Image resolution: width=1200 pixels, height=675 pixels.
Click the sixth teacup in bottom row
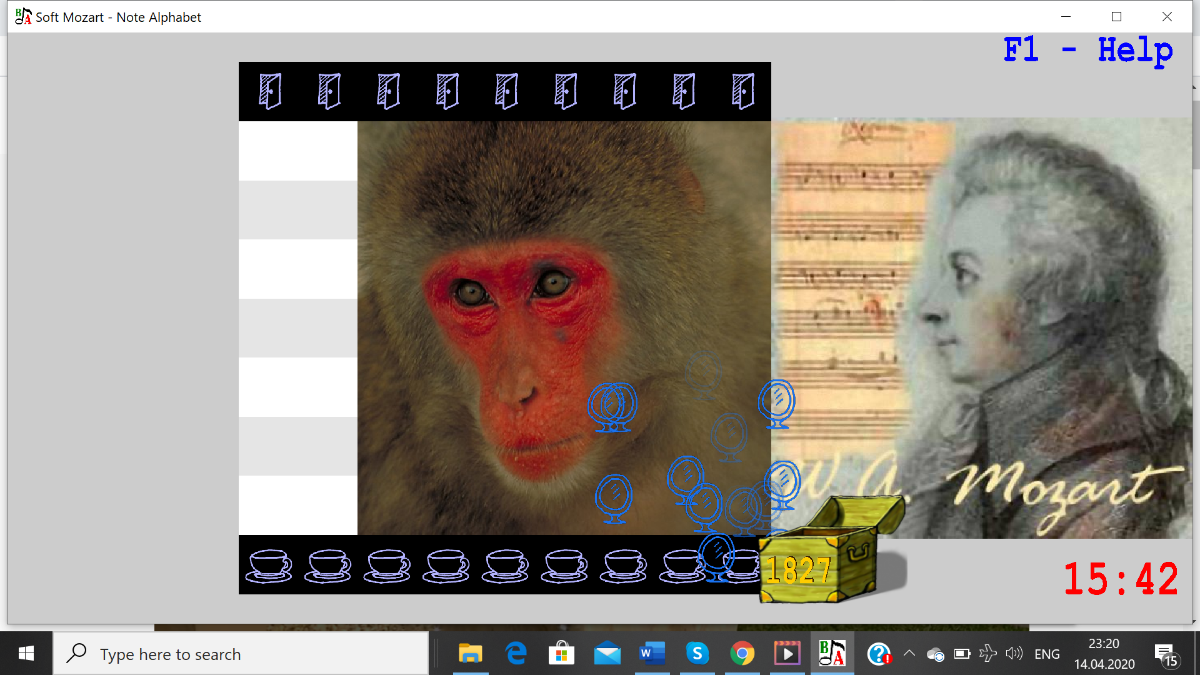coord(565,566)
